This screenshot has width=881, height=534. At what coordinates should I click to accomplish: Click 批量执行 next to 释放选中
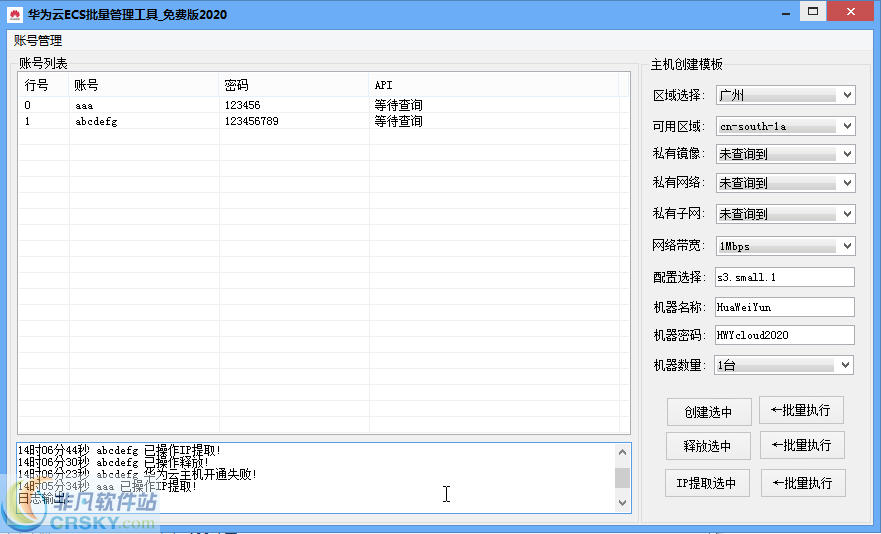click(802, 445)
